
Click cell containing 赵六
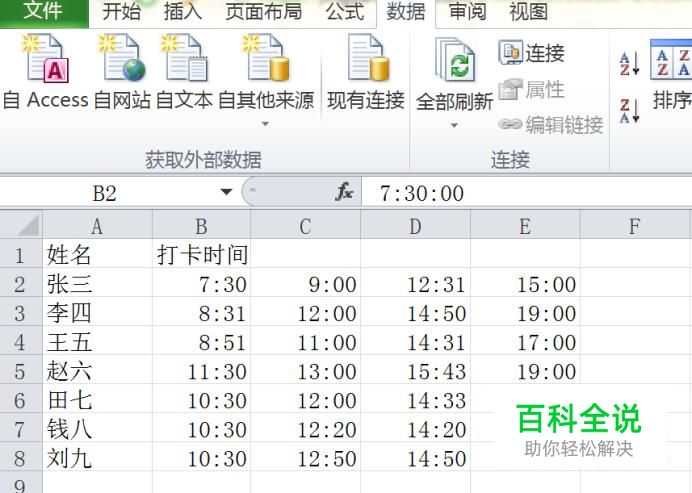tap(98, 371)
